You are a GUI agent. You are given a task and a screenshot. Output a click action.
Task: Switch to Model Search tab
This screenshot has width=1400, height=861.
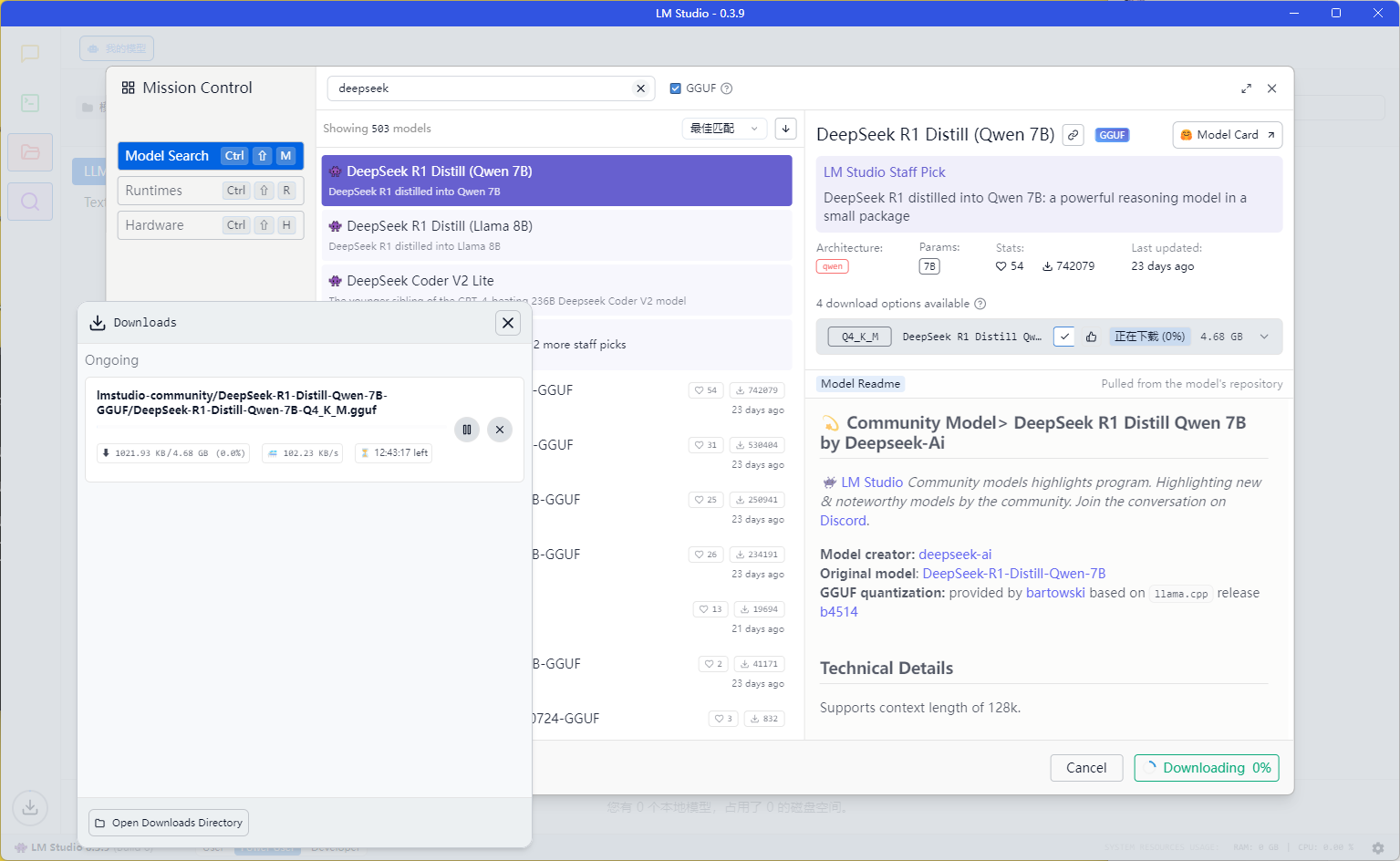tap(211, 156)
